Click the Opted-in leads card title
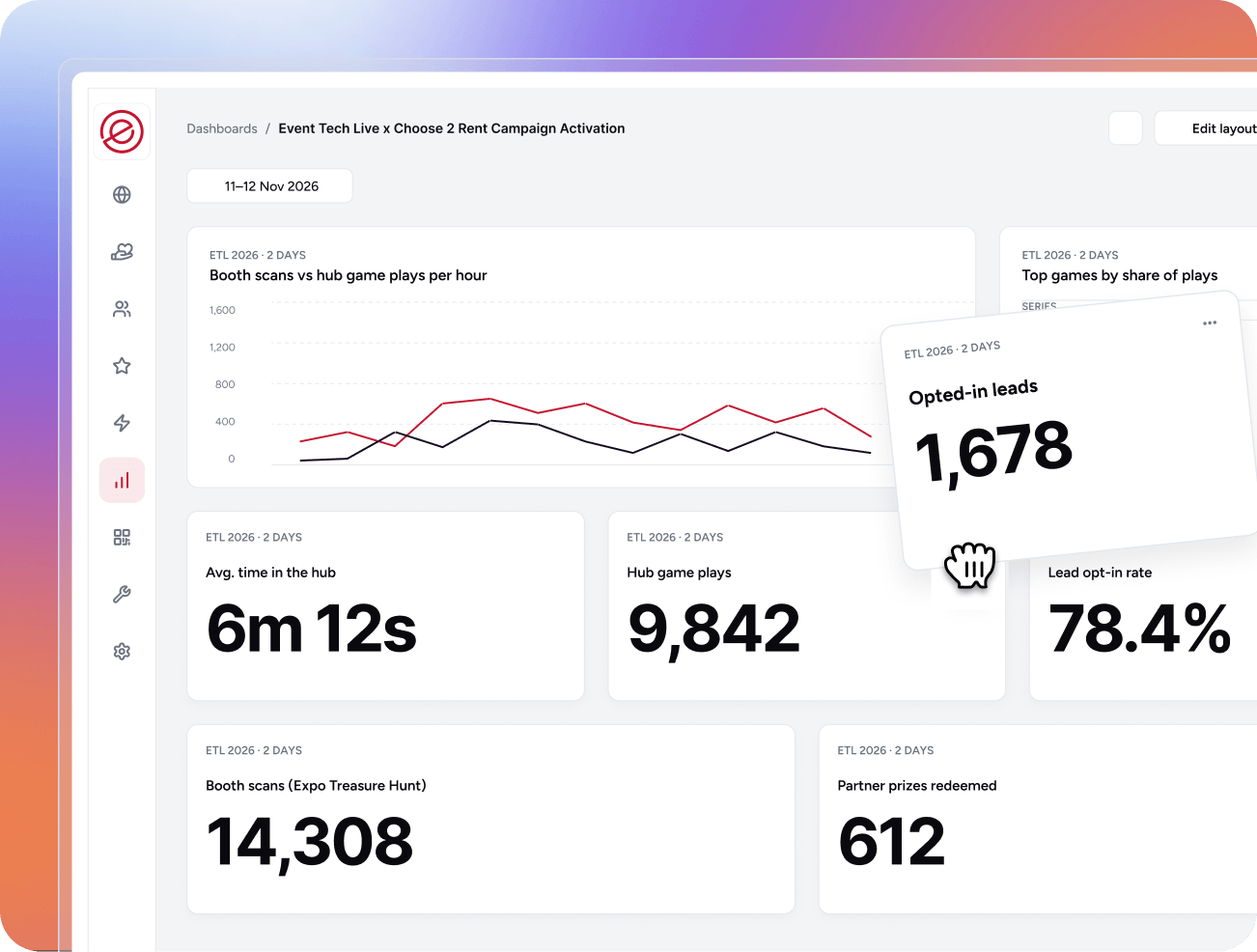 point(973,392)
